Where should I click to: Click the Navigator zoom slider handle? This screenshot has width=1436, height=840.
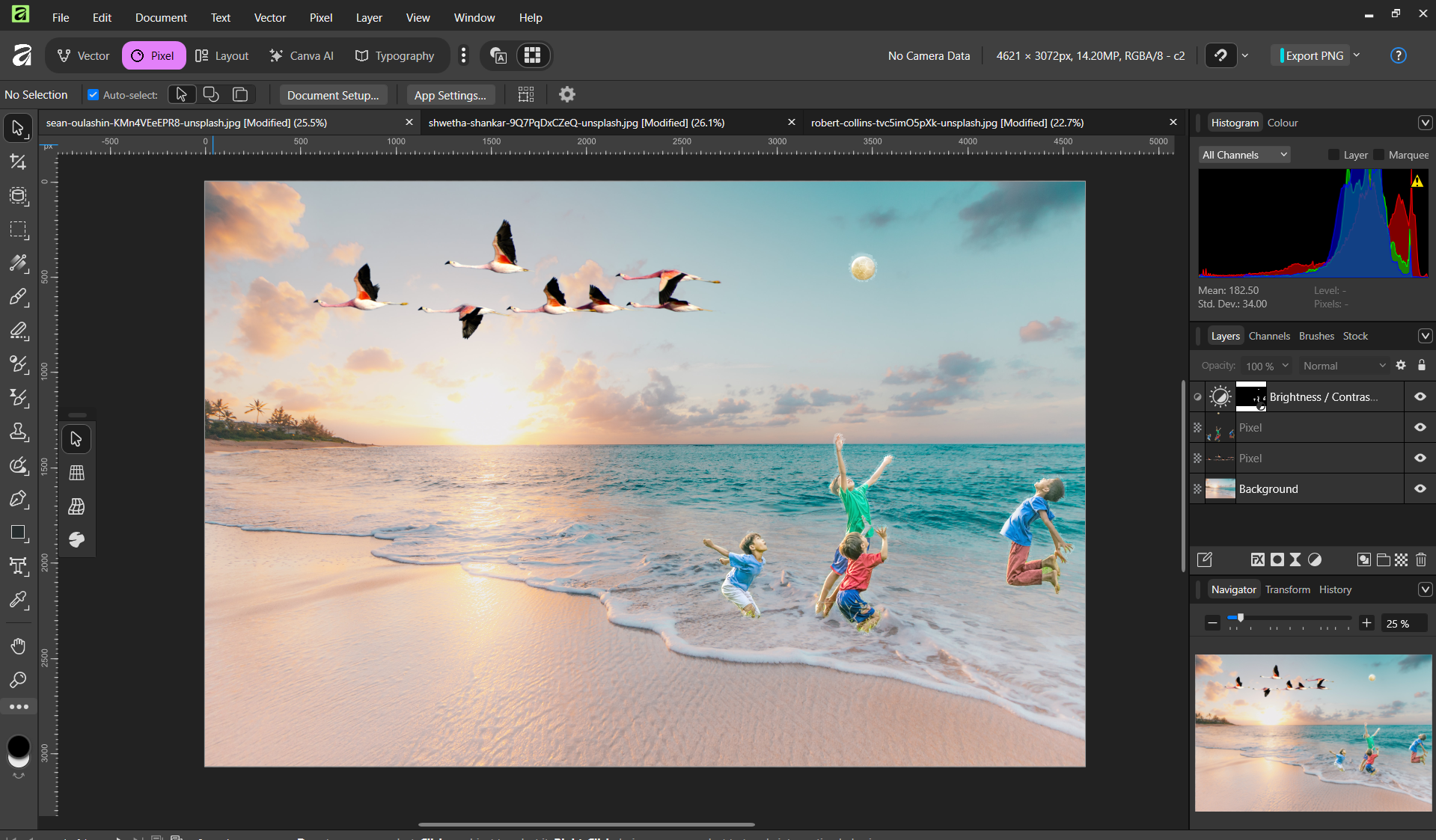[1240, 618]
